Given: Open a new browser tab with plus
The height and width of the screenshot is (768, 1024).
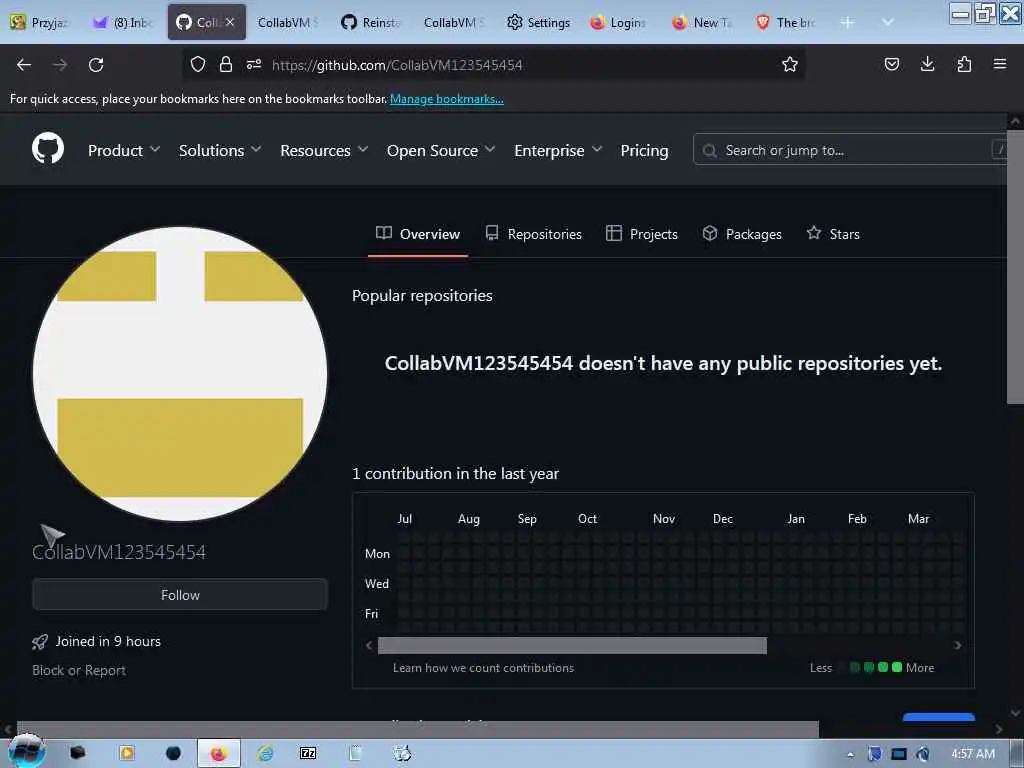Looking at the screenshot, I should pyautogui.click(x=847, y=22).
